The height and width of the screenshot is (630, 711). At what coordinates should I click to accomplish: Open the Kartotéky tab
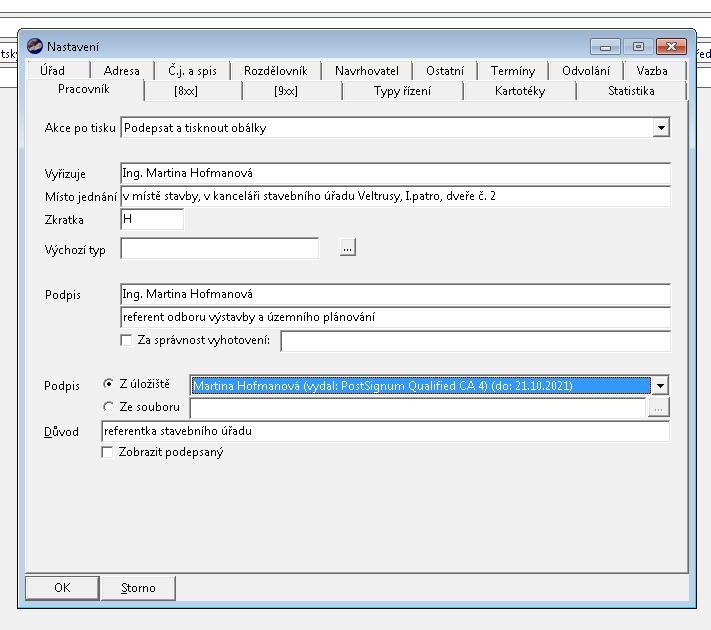[520, 91]
